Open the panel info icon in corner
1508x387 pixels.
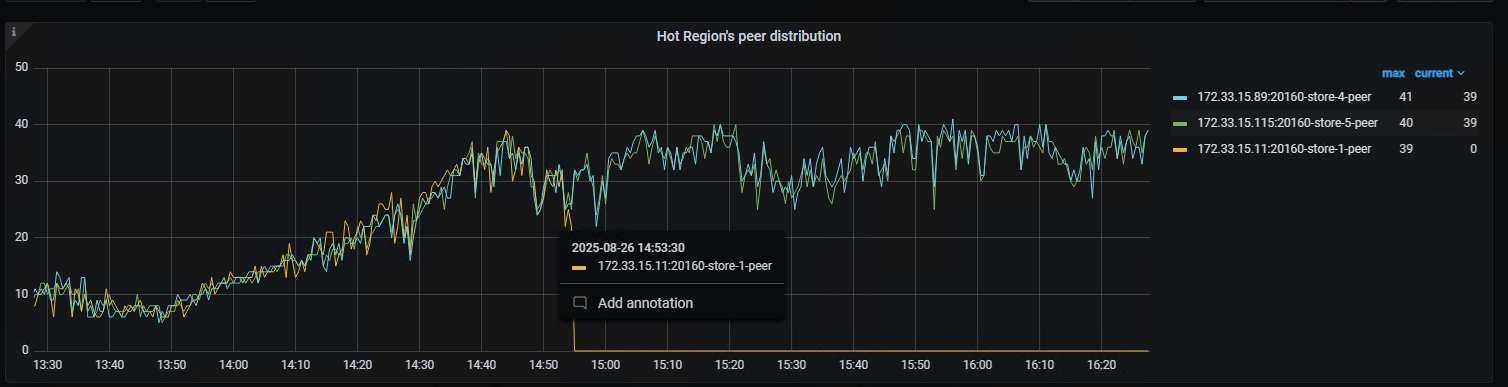13,32
